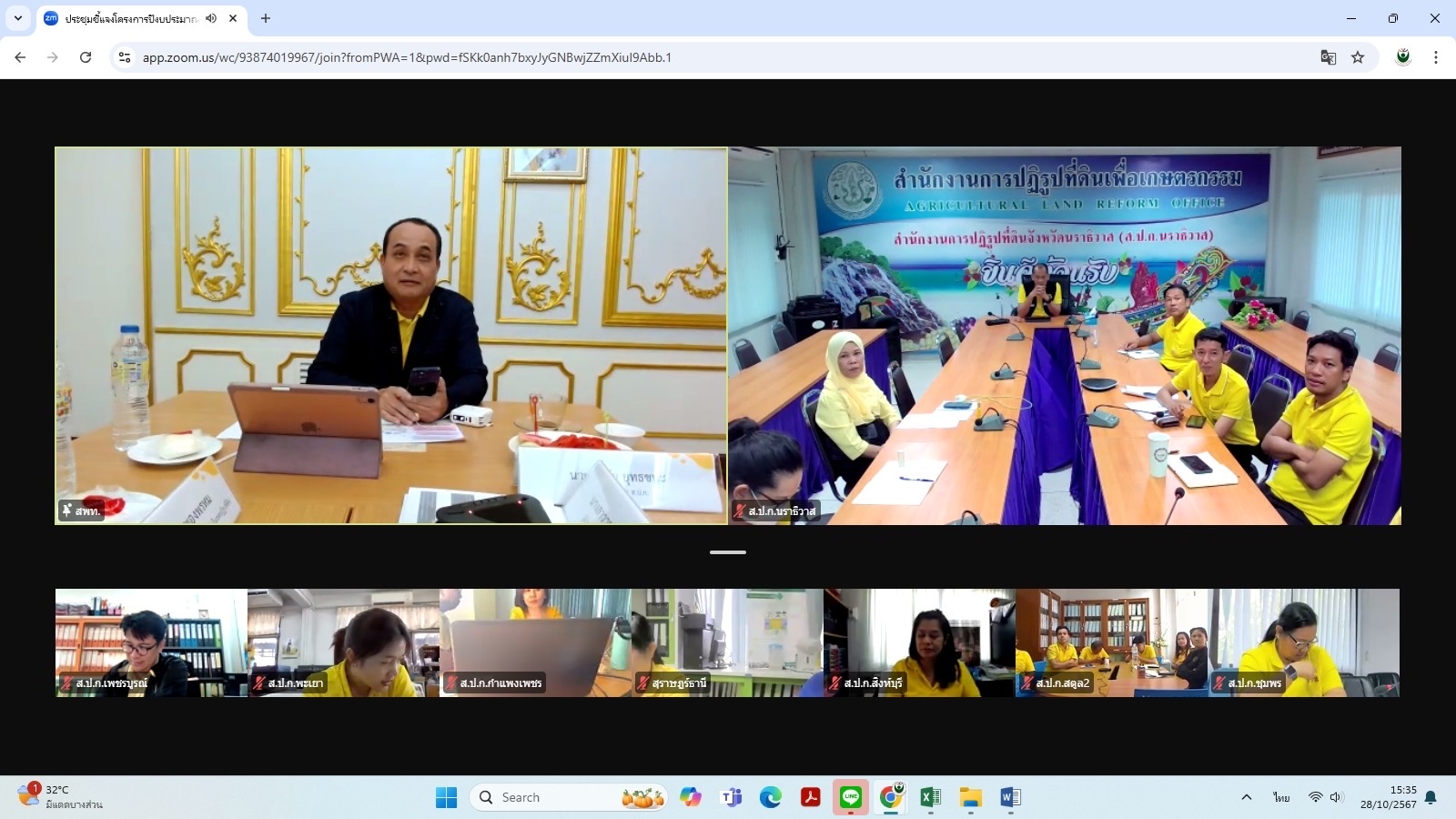Click muted mic icon on ส.ป.ก.นราธิวาส label
1456x819 pixels.
[741, 511]
